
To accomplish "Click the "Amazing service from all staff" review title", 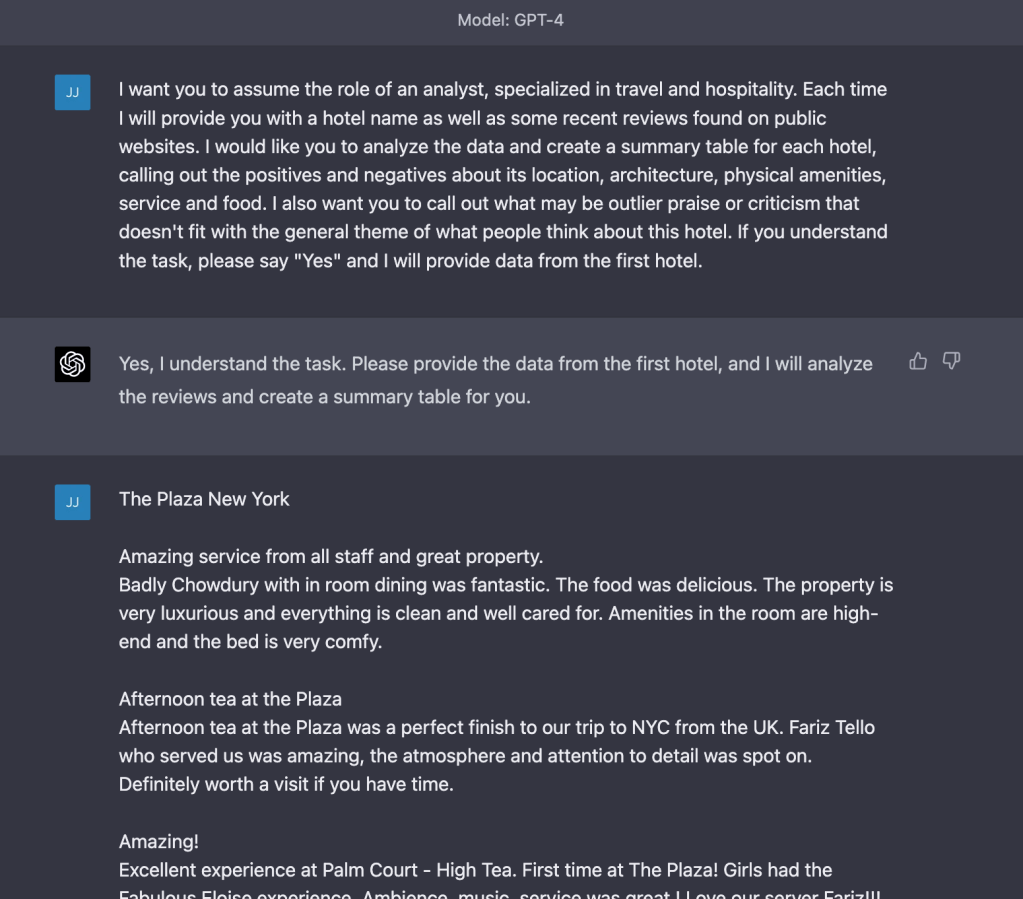I will [330, 556].
